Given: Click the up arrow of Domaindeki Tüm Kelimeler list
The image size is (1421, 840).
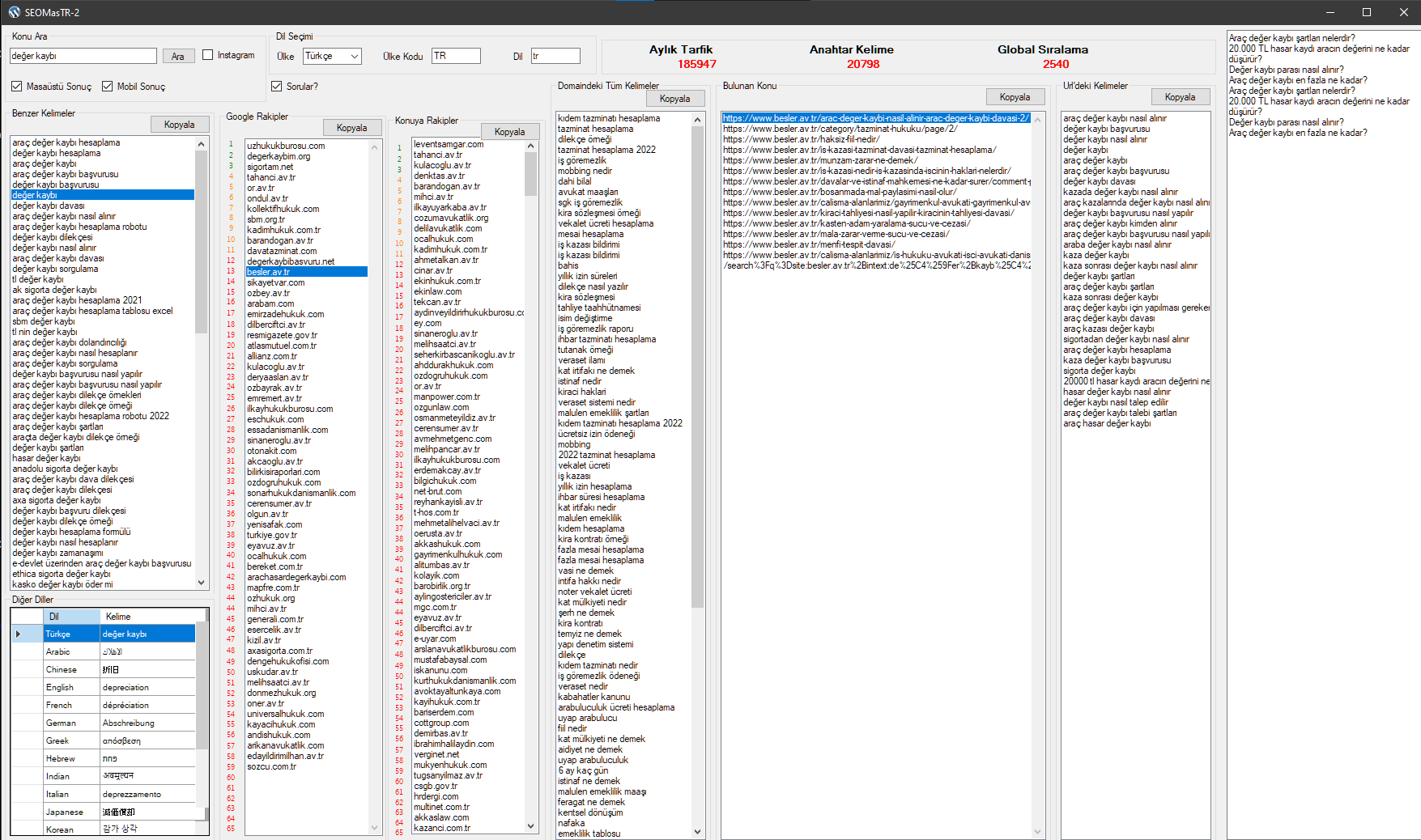Looking at the screenshot, I should click(697, 120).
